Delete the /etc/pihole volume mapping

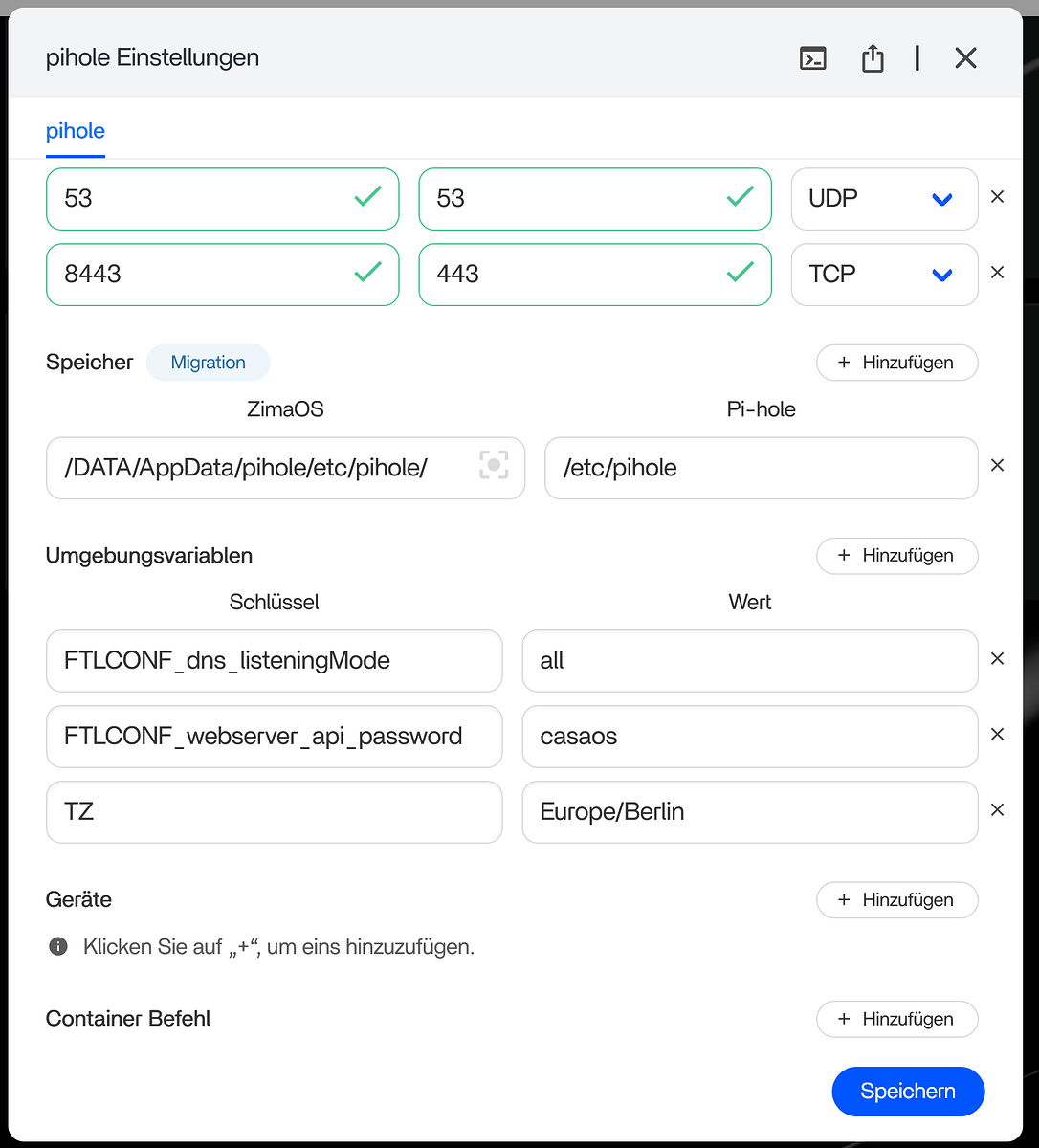[x=997, y=466]
